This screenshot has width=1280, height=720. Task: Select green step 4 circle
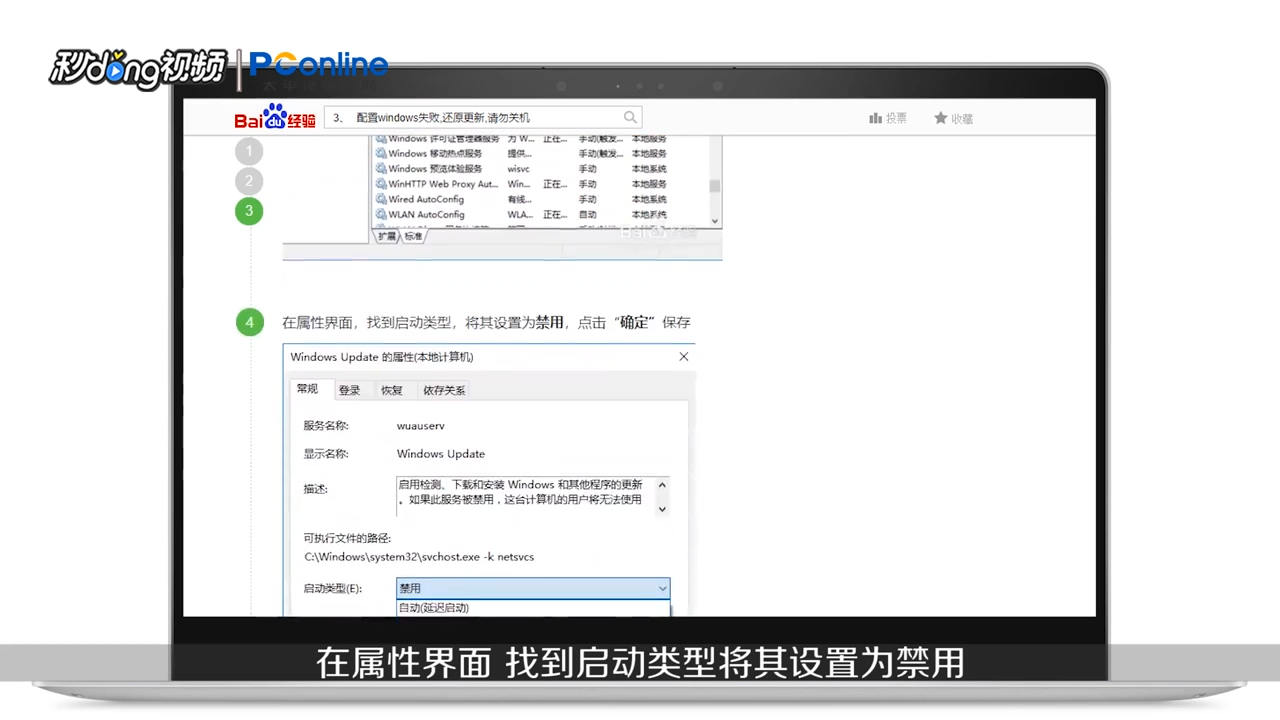pos(250,322)
